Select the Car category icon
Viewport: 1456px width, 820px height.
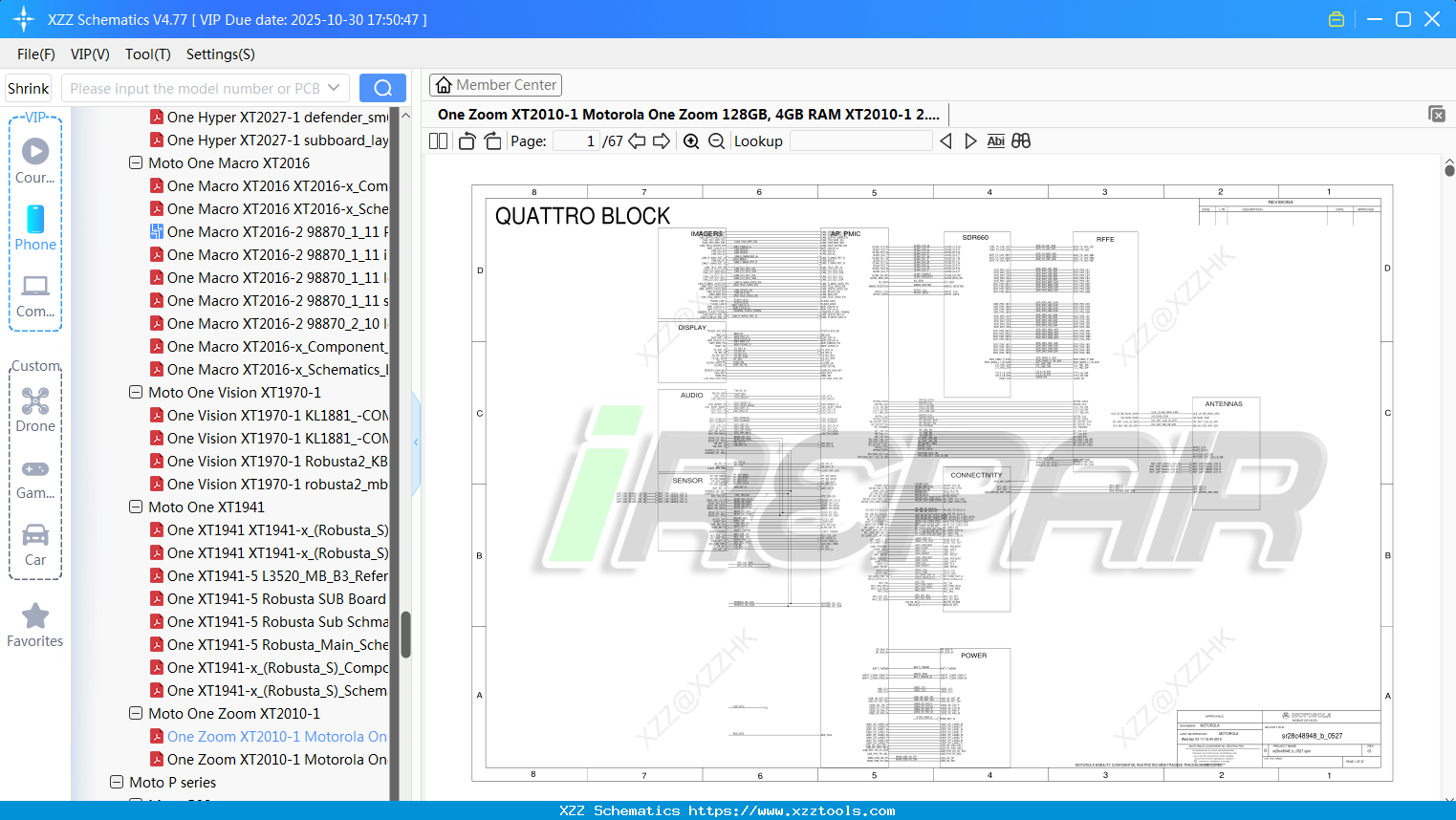[x=35, y=544]
